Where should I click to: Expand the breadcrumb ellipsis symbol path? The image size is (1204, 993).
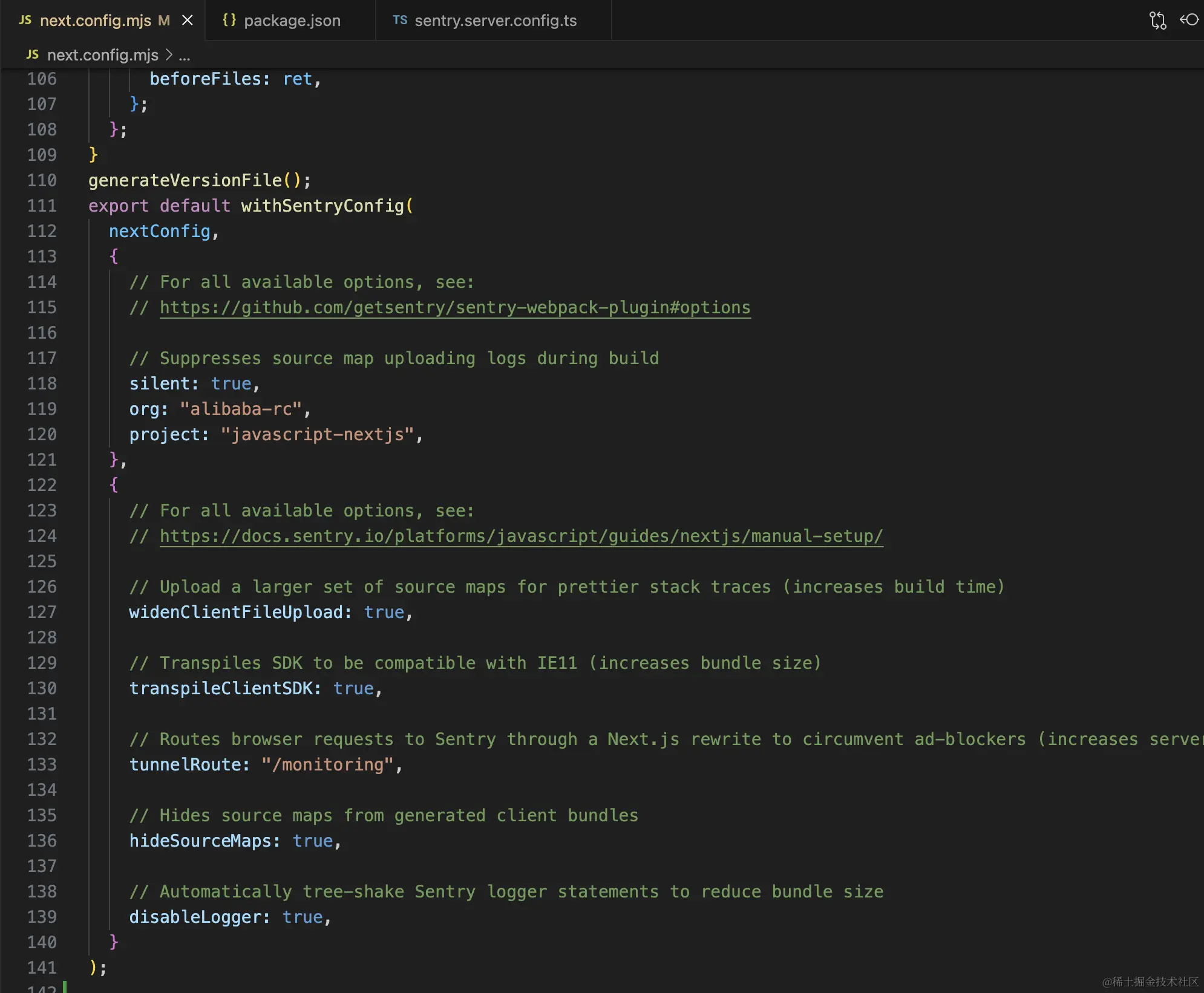click(185, 56)
